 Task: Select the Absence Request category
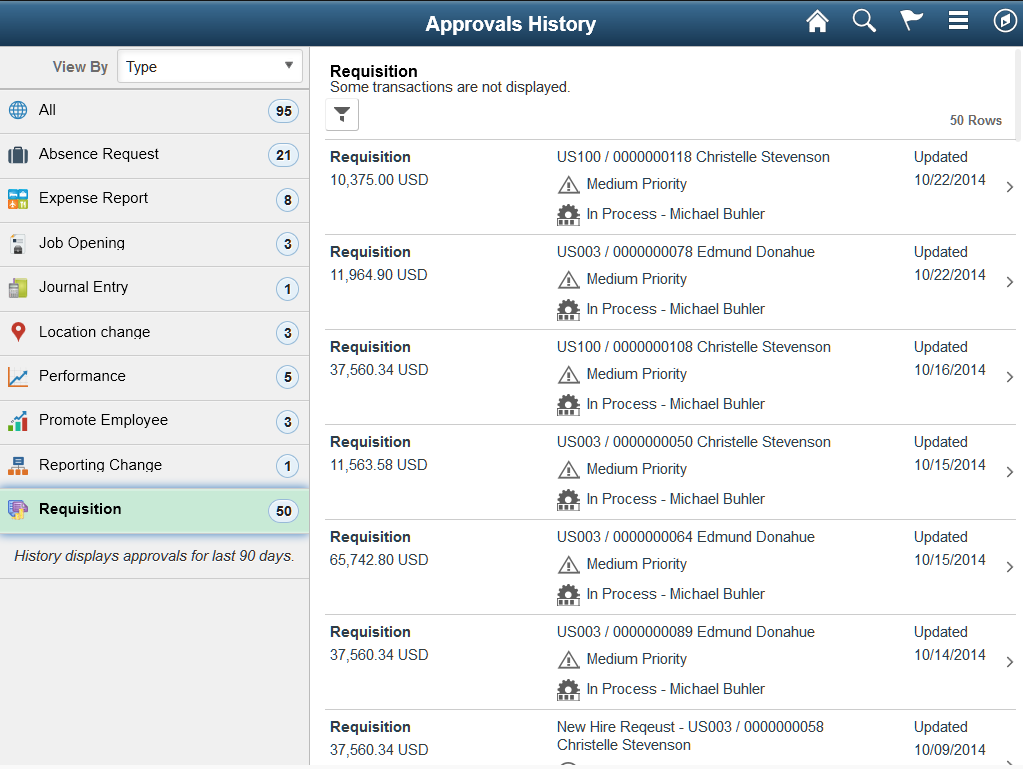155,155
